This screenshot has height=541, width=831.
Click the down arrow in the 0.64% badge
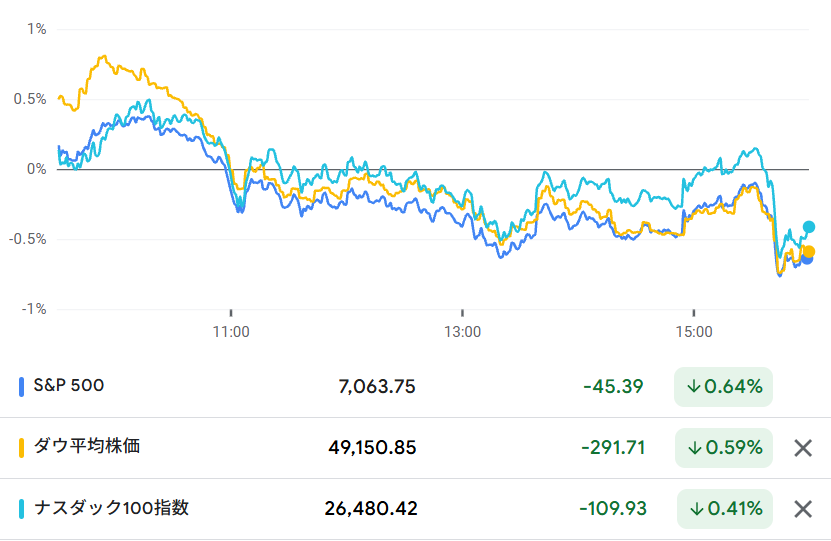coord(693,386)
